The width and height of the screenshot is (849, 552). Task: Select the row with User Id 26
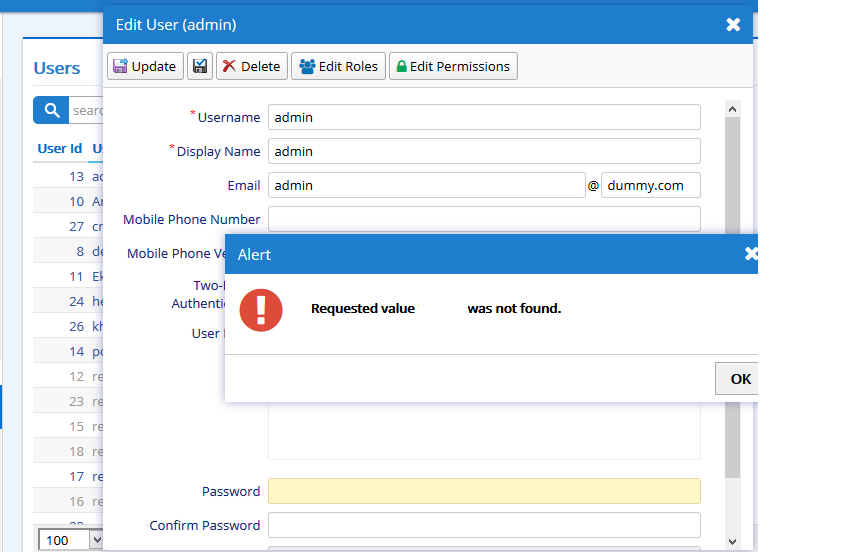[68, 326]
